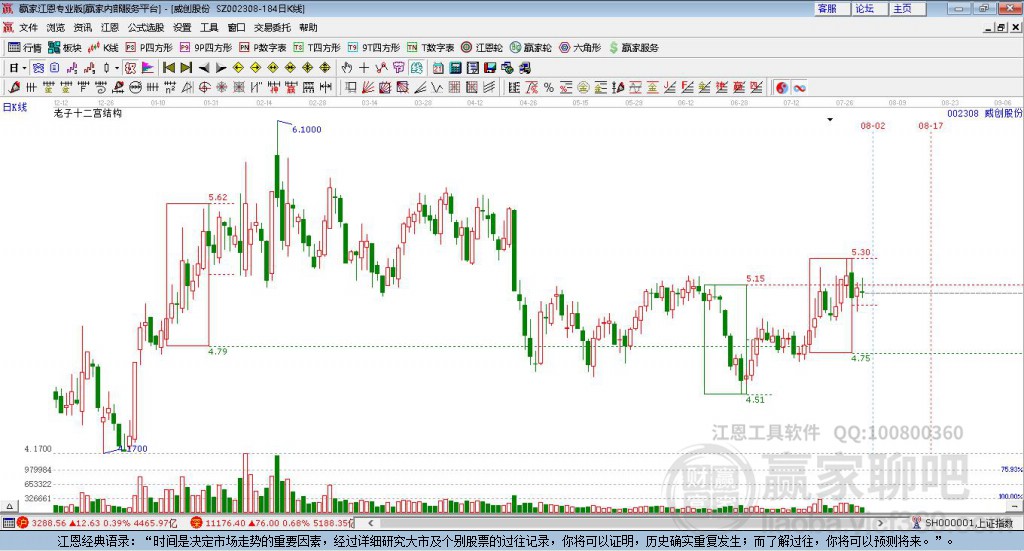
Task: Click the 论坛 forum button
Action: [x=870, y=8]
